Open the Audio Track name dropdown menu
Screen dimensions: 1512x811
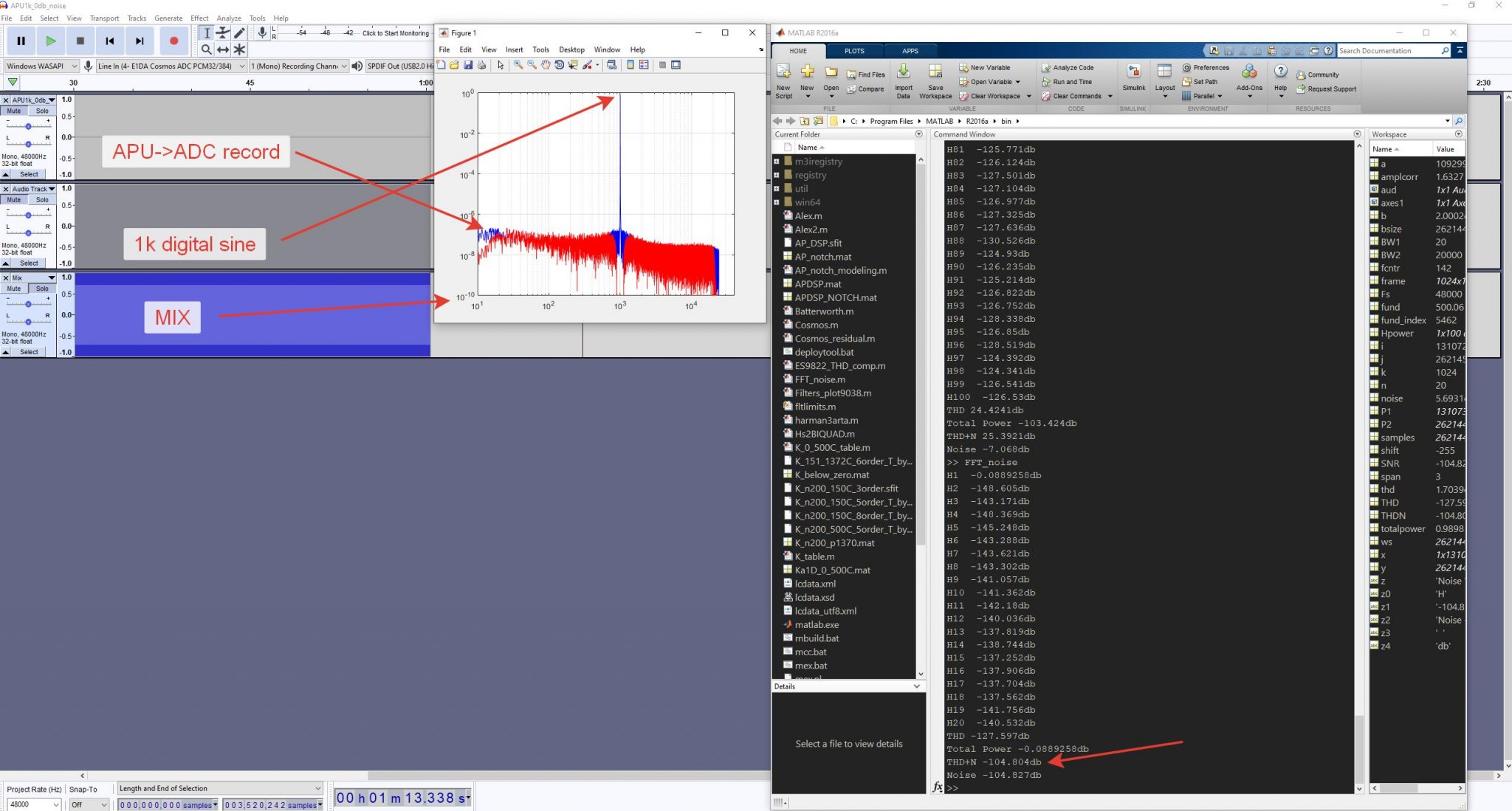[x=33, y=189]
